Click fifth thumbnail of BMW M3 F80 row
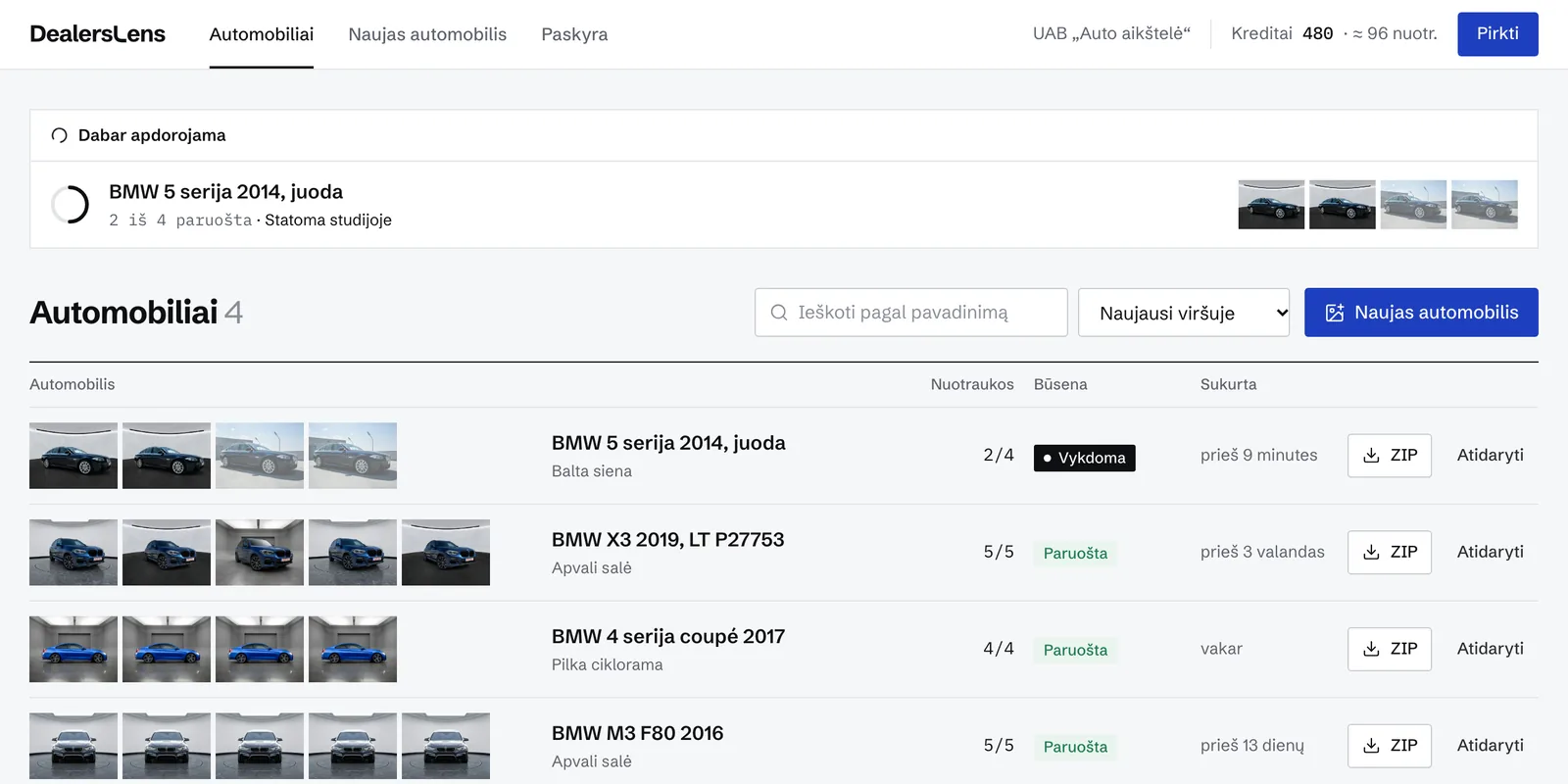The height and width of the screenshot is (784, 1568). 446,746
